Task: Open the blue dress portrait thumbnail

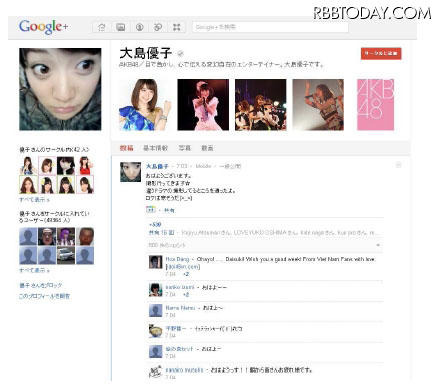Action: pyautogui.click(x=145, y=105)
